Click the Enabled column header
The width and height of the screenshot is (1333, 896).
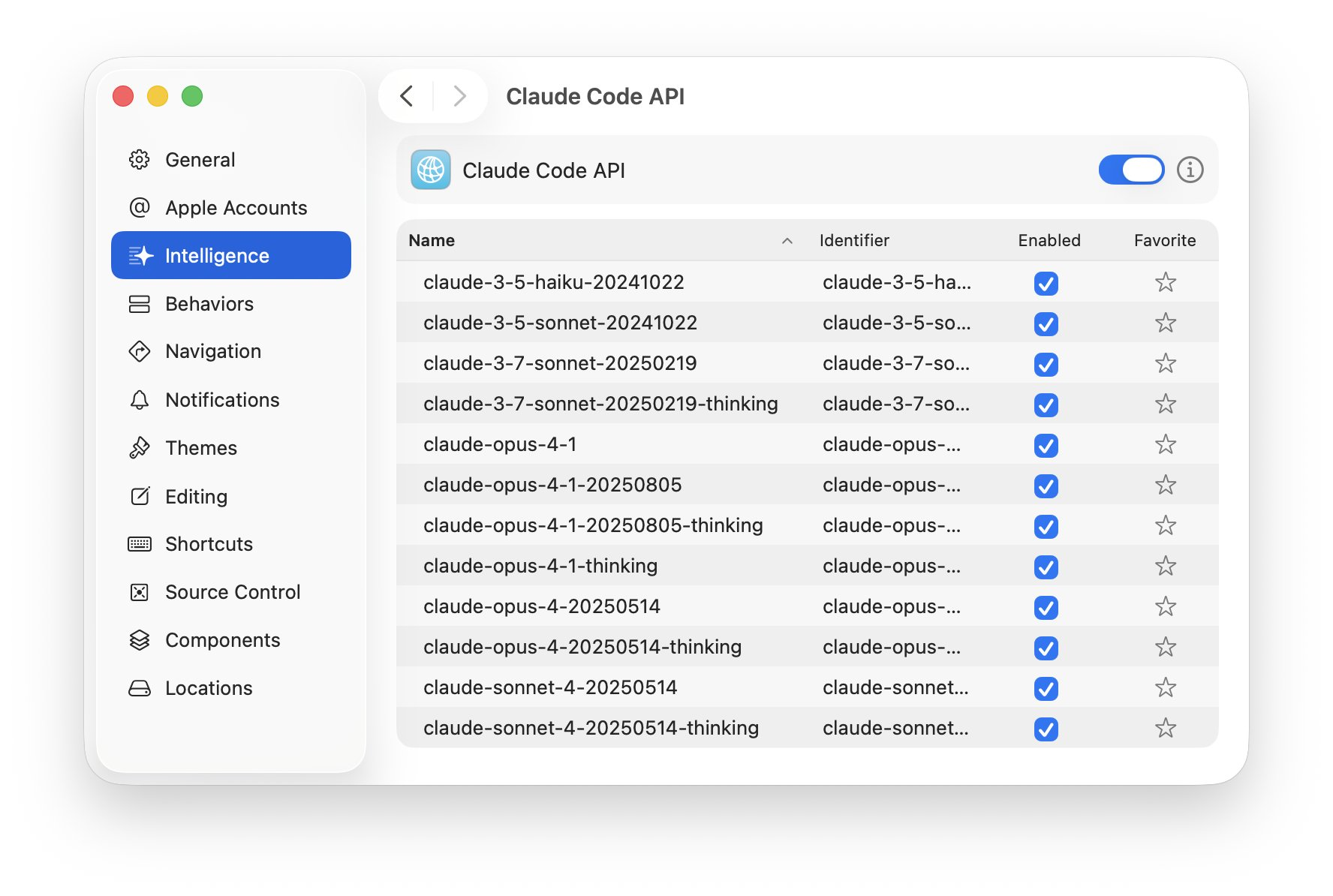point(1049,240)
